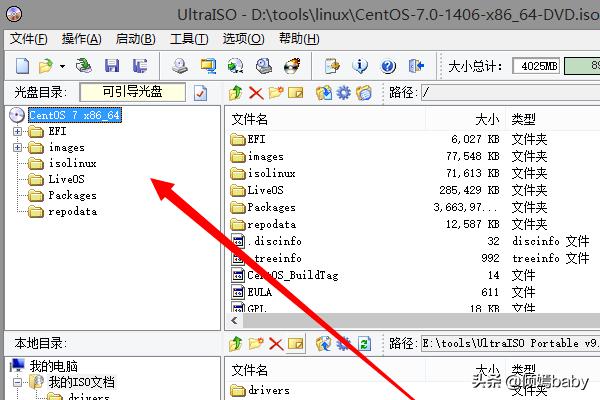This screenshot has height=400, width=600.
Task: Go up one level in ISO directory
Action: point(236,93)
